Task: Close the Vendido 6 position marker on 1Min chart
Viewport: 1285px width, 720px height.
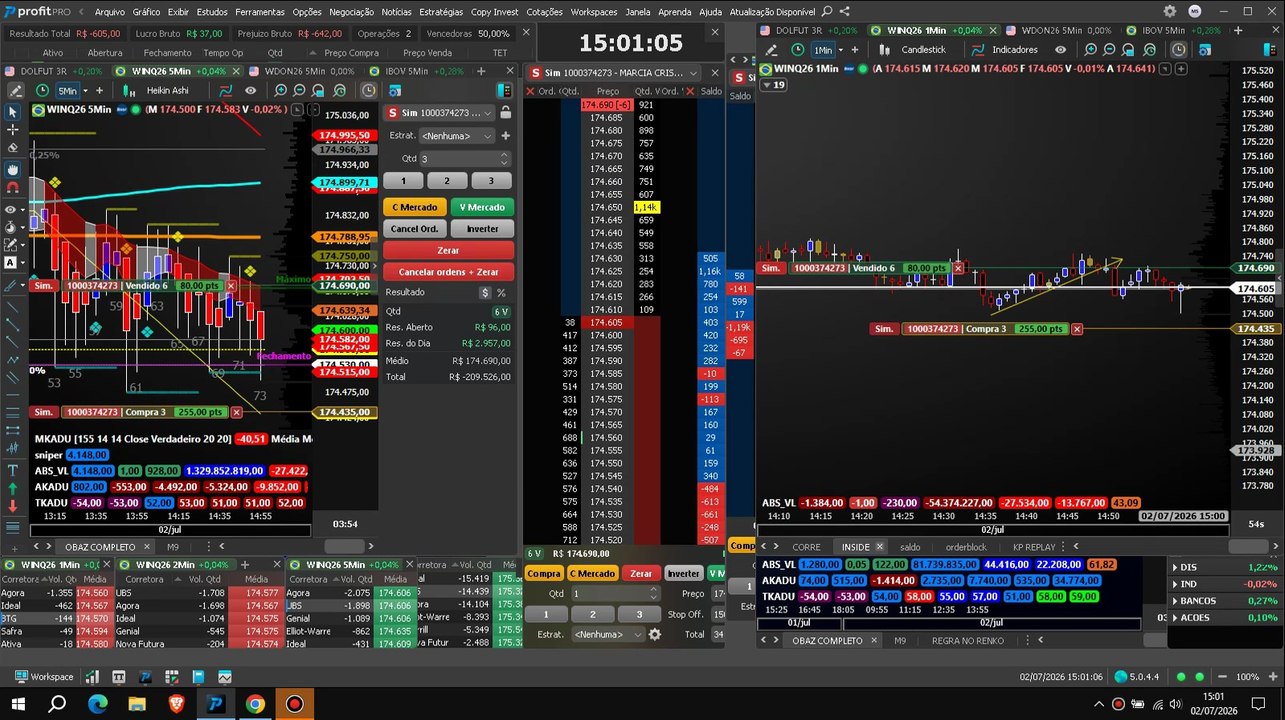Action: [958, 268]
